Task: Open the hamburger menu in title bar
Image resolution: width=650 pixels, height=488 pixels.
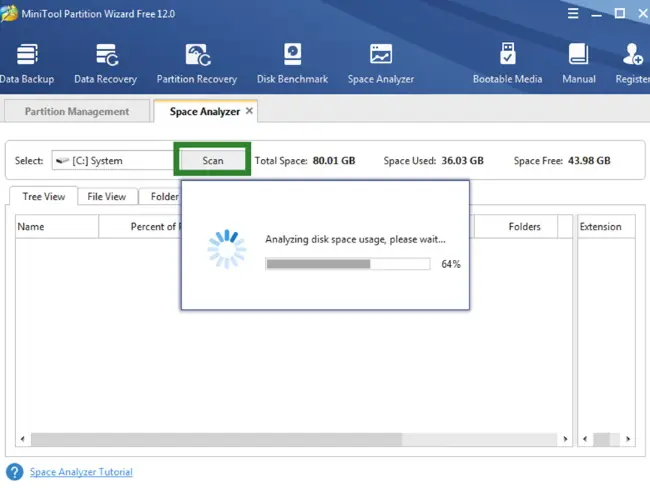Action: 573,14
